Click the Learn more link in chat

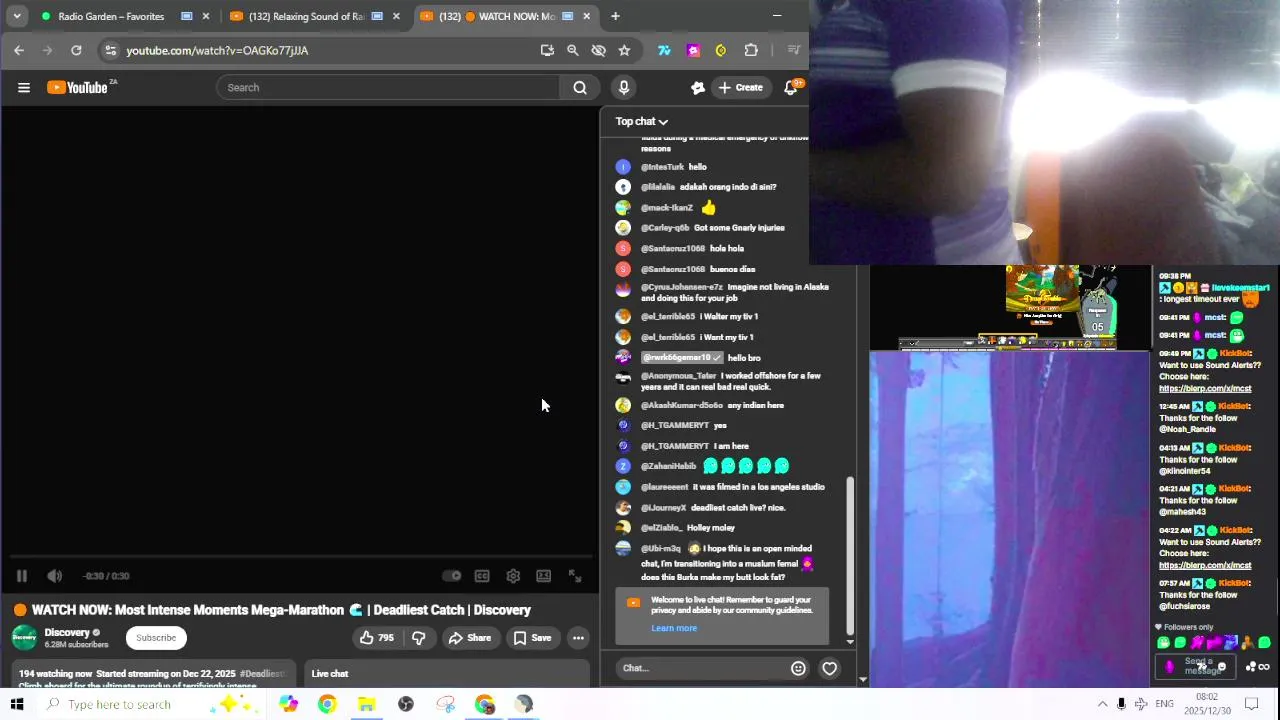pos(674,628)
